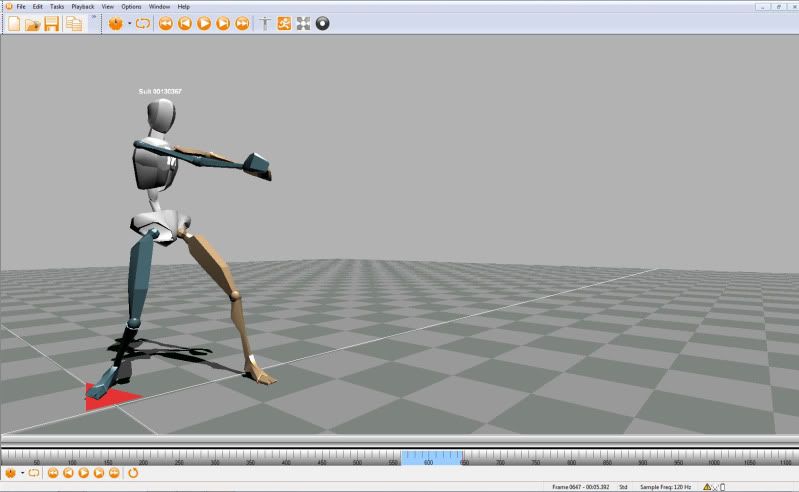Toggle the loop icon in the bottom playback bar
Image resolution: width=799 pixels, height=492 pixels.
[34, 473]
